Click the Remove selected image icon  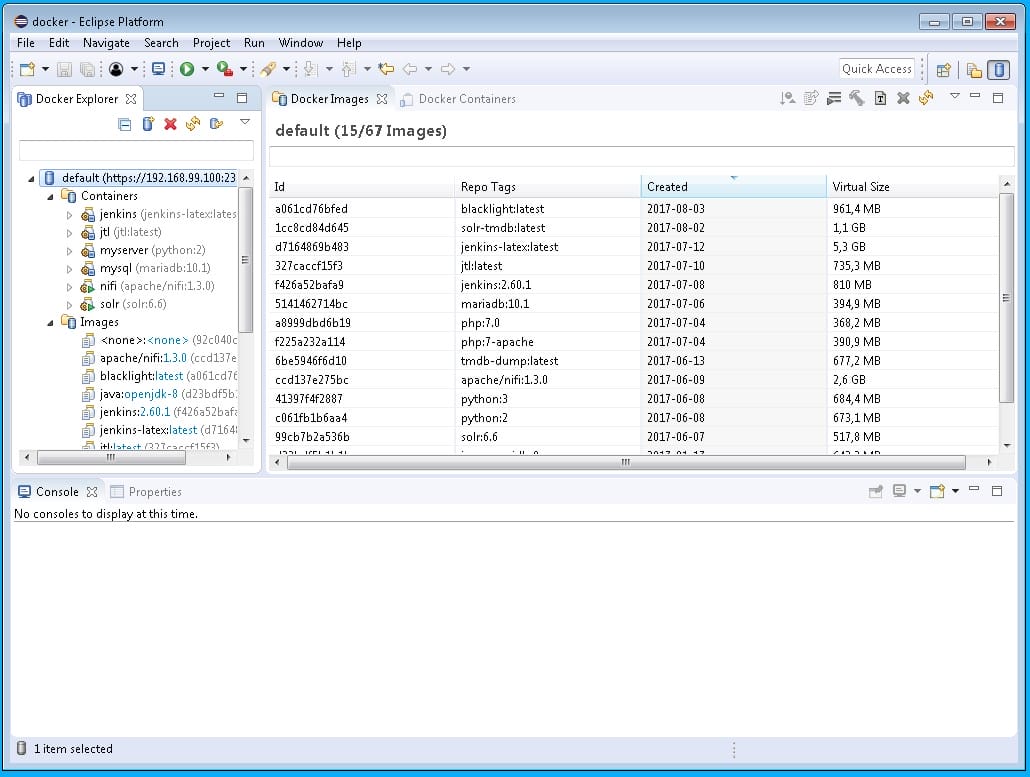903,97
